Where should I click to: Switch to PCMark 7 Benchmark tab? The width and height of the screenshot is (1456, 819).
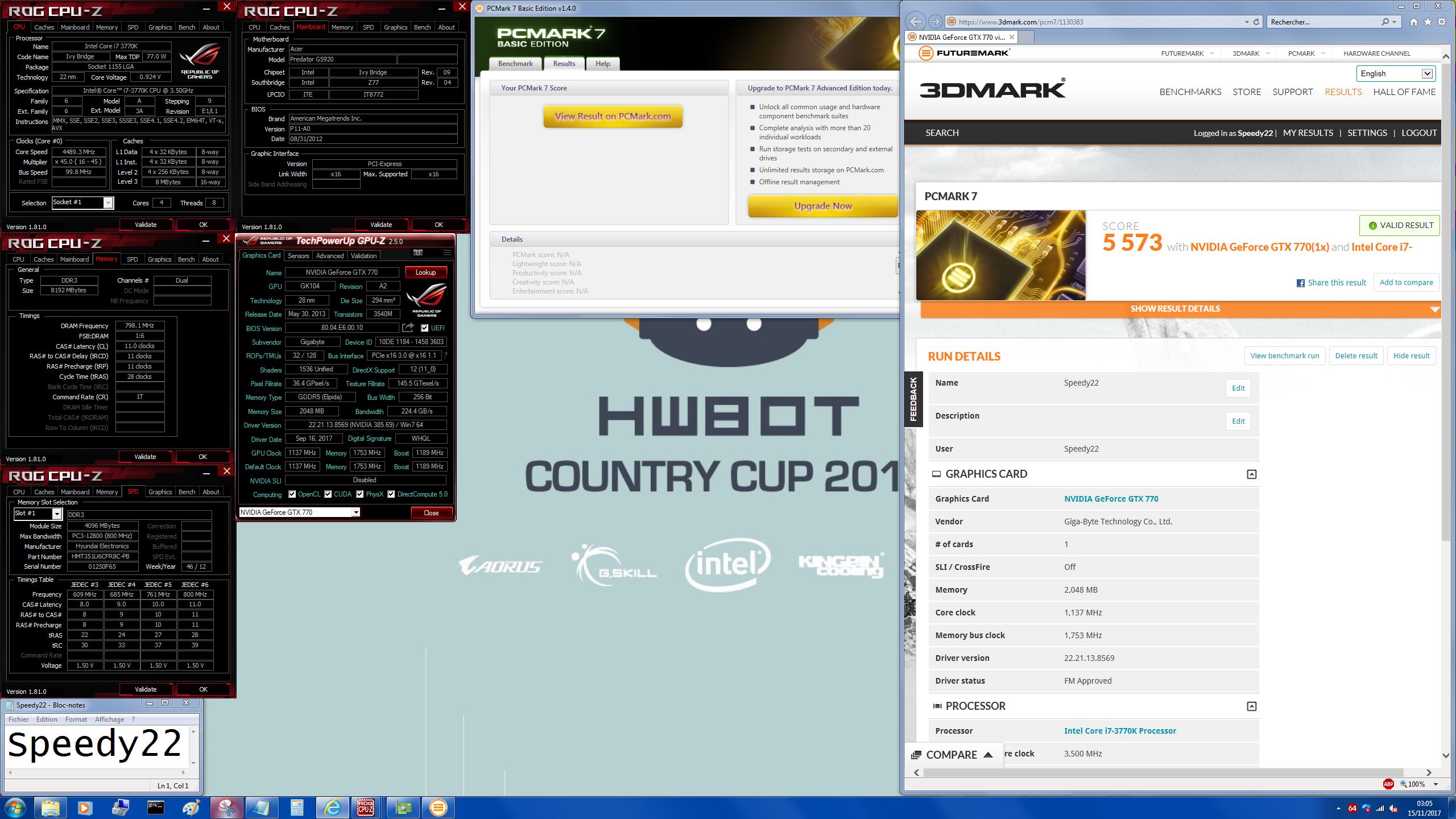(x=515, y=64)
